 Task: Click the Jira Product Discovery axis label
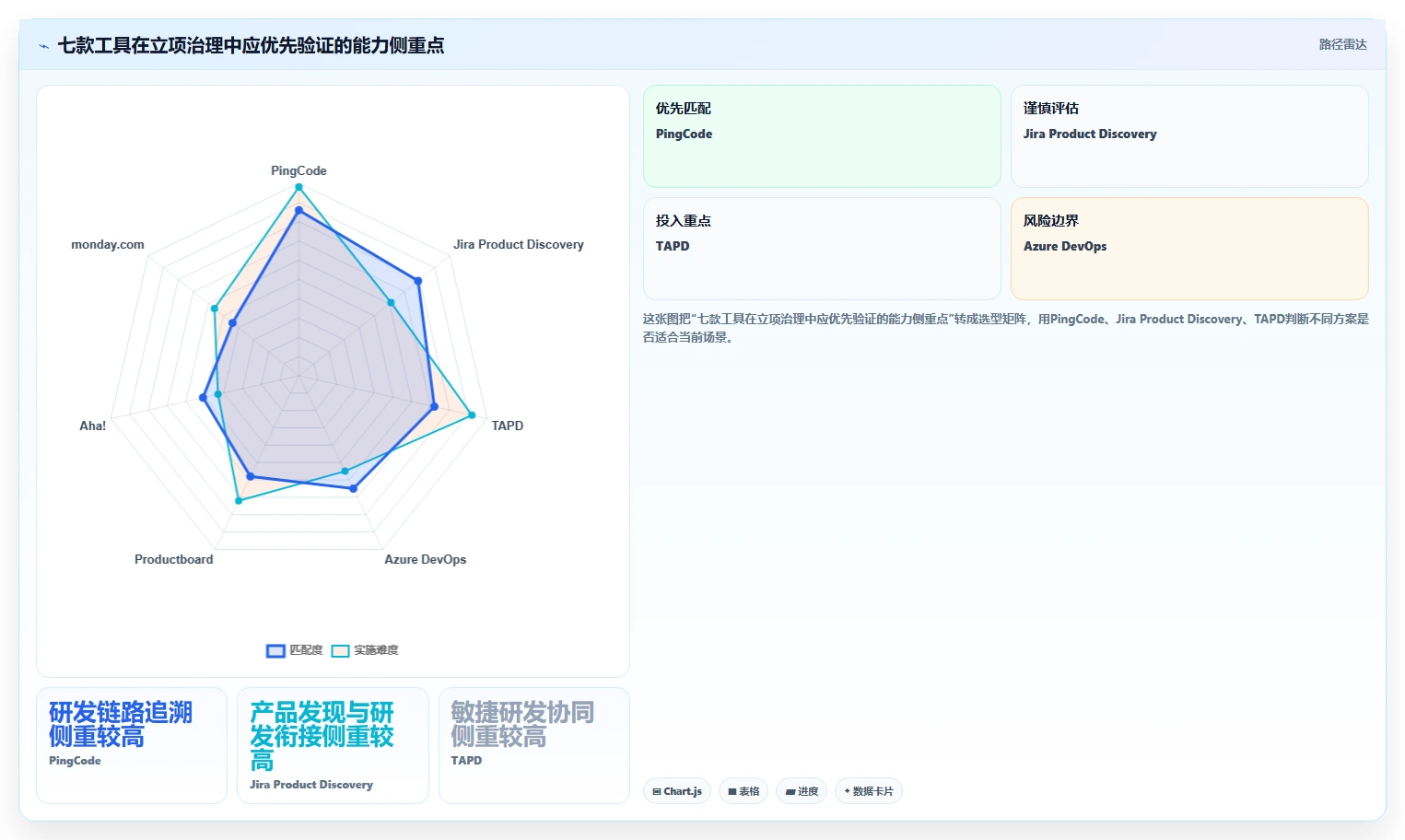519,244
